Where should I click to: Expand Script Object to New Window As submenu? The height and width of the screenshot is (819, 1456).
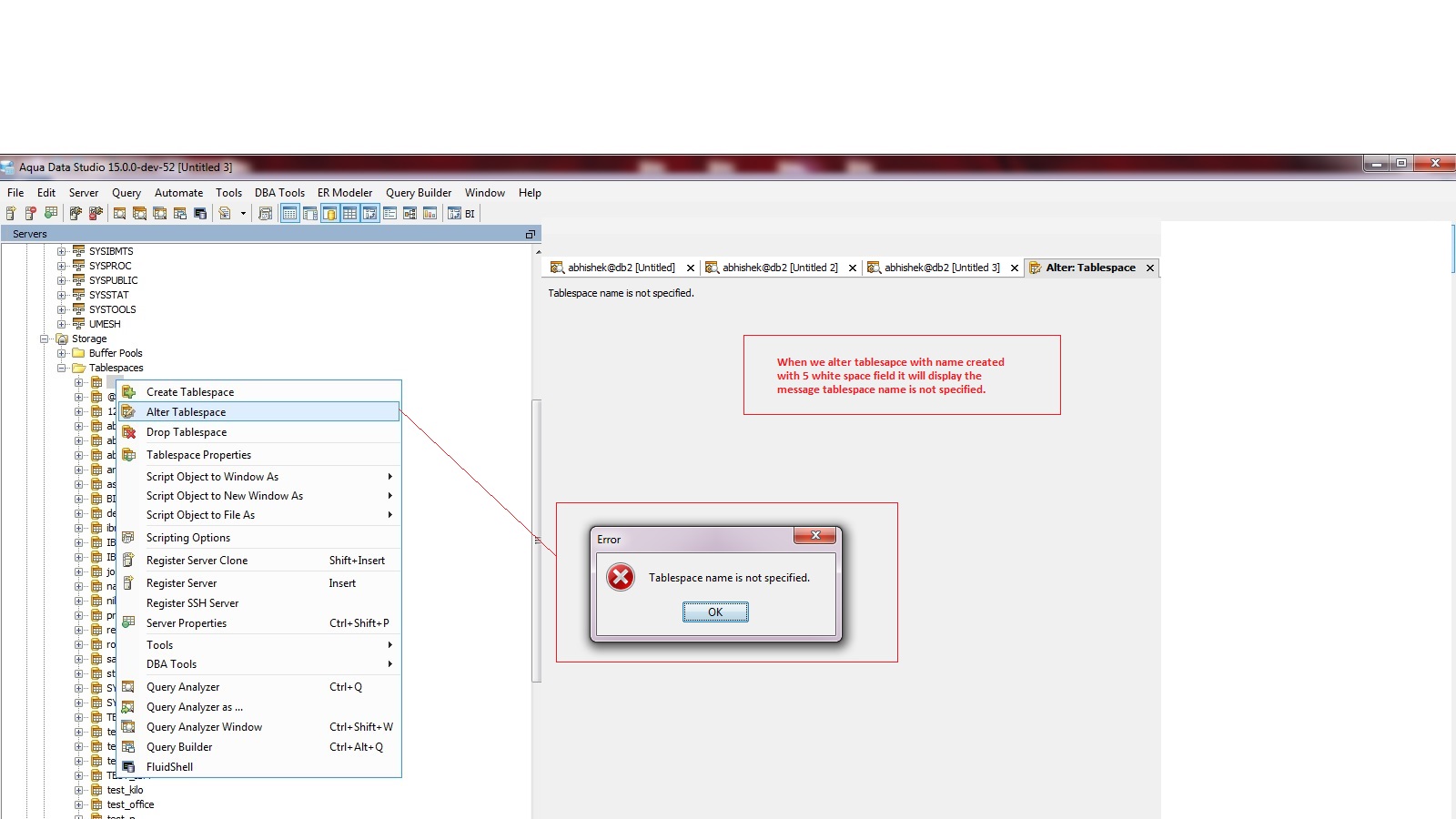[260, 496]
